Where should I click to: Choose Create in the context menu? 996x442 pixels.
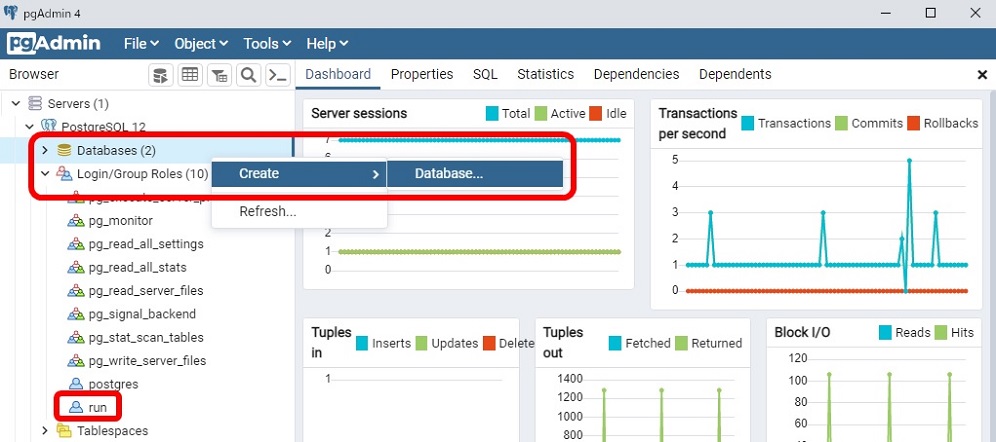click(299, 173)
